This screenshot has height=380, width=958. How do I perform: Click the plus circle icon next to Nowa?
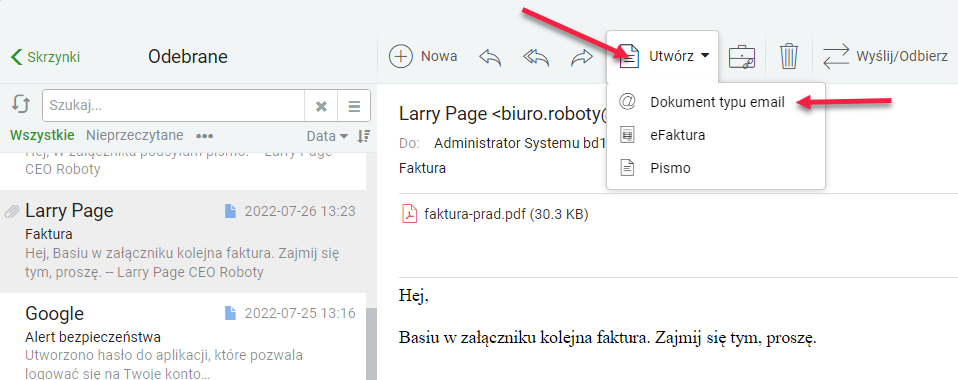coord(401,56)
